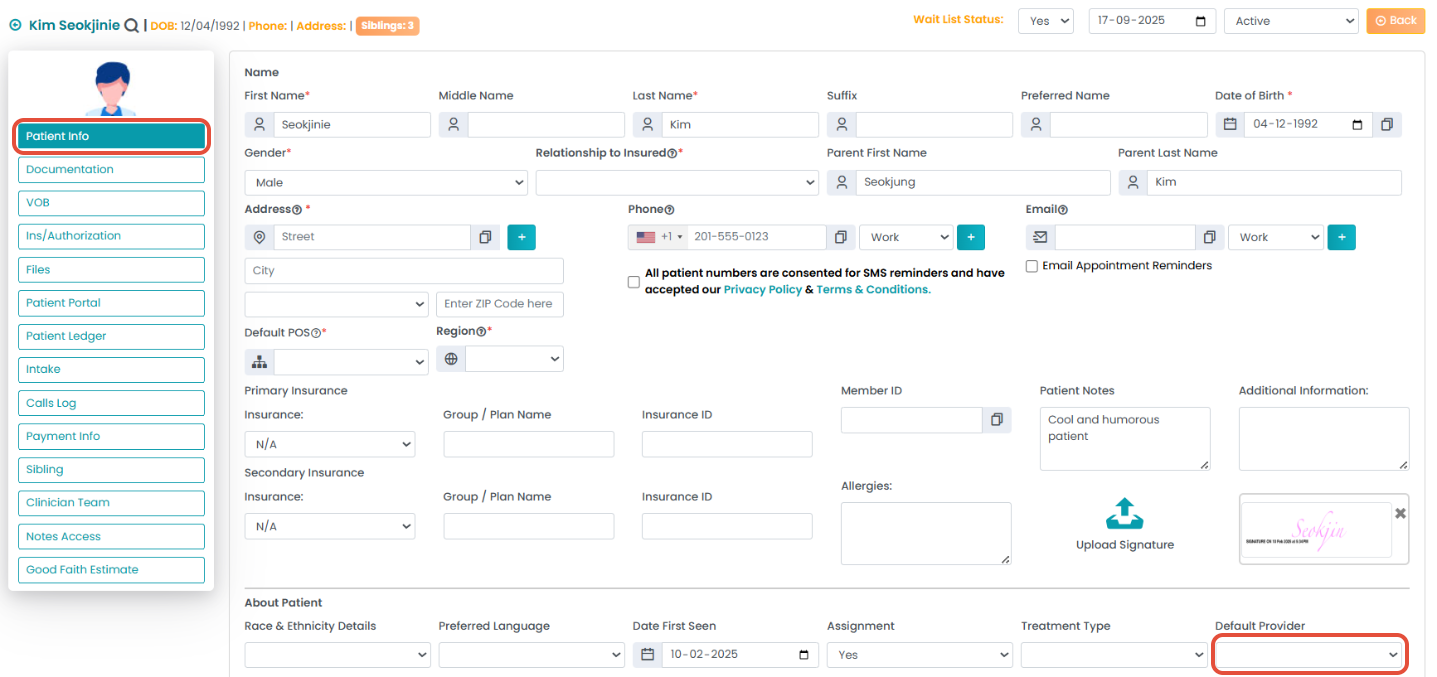The height and width of the screenshot is (677, 1437).
Task: Click the Upload Signature icon
Action: tap(1124, 514)
